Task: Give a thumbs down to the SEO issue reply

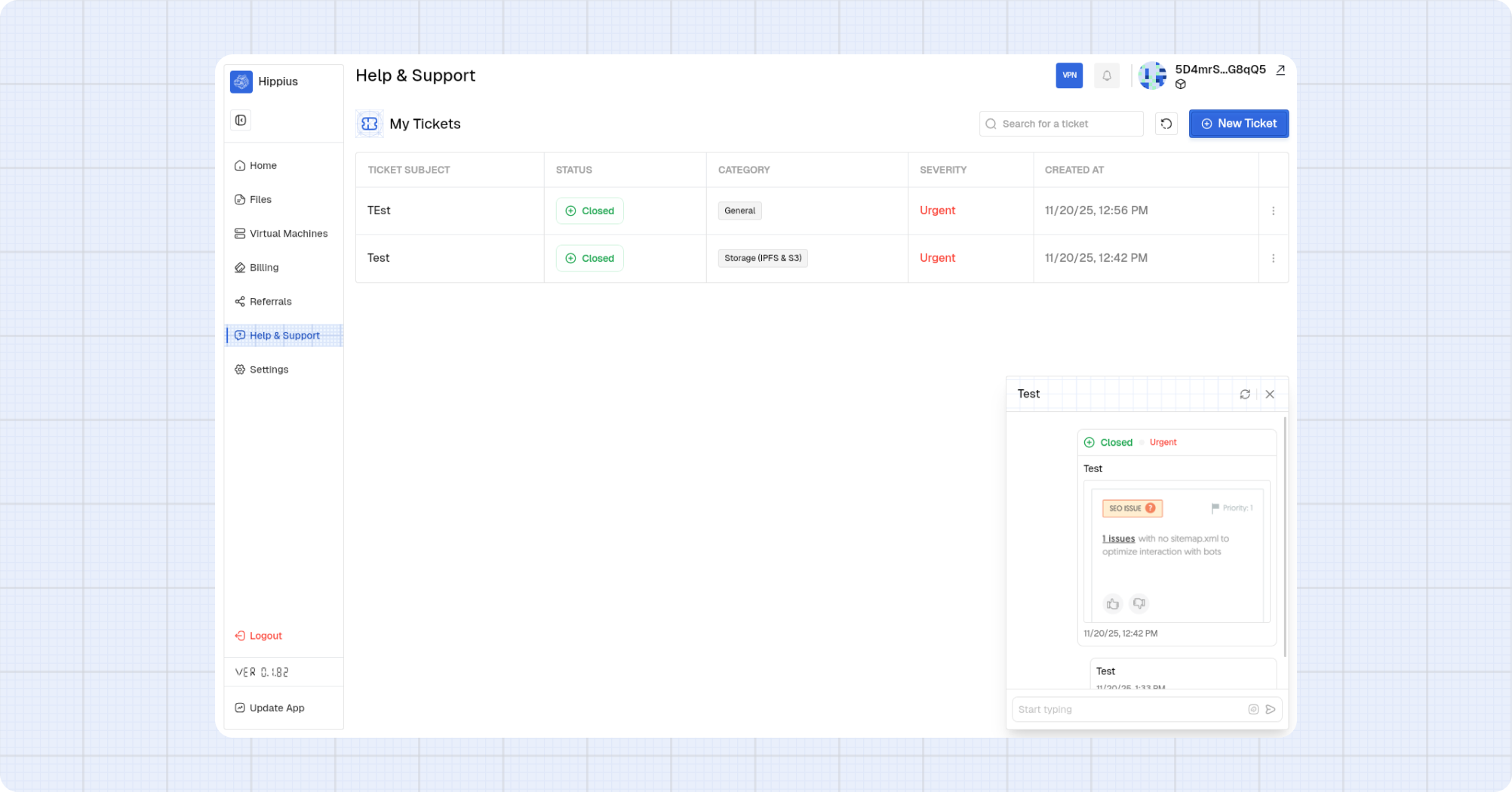Action: tap(1139, 603)
